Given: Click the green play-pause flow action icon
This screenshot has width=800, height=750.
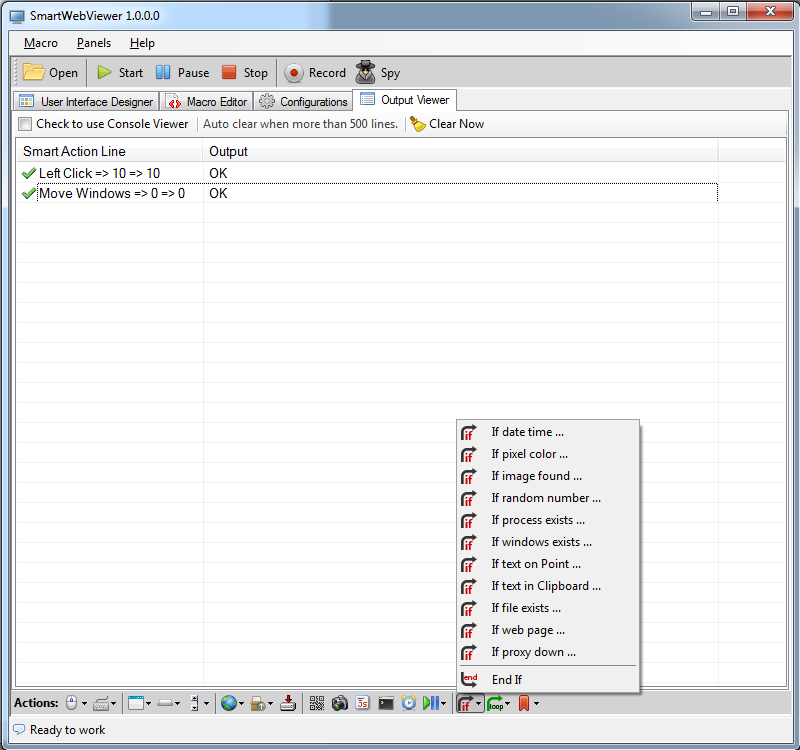Looking at the screenshot, I should tap(431, 704).
